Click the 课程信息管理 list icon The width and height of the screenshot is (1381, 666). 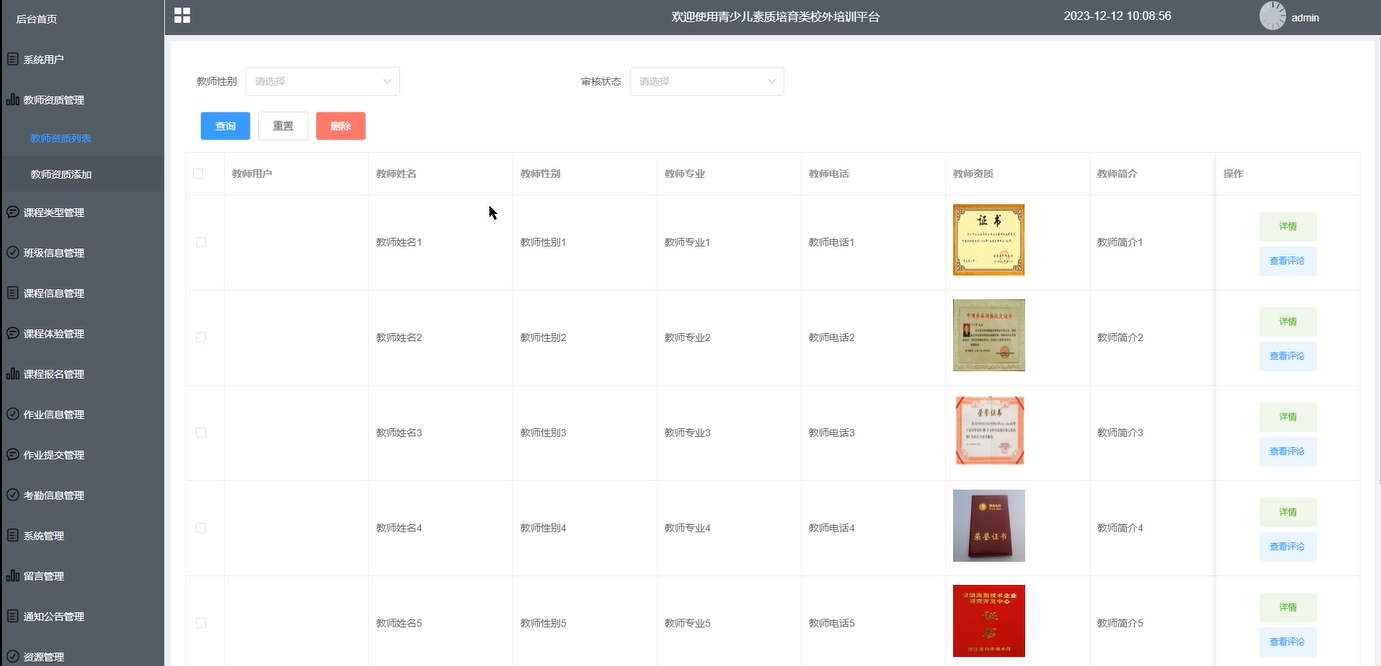pos(12,293)
